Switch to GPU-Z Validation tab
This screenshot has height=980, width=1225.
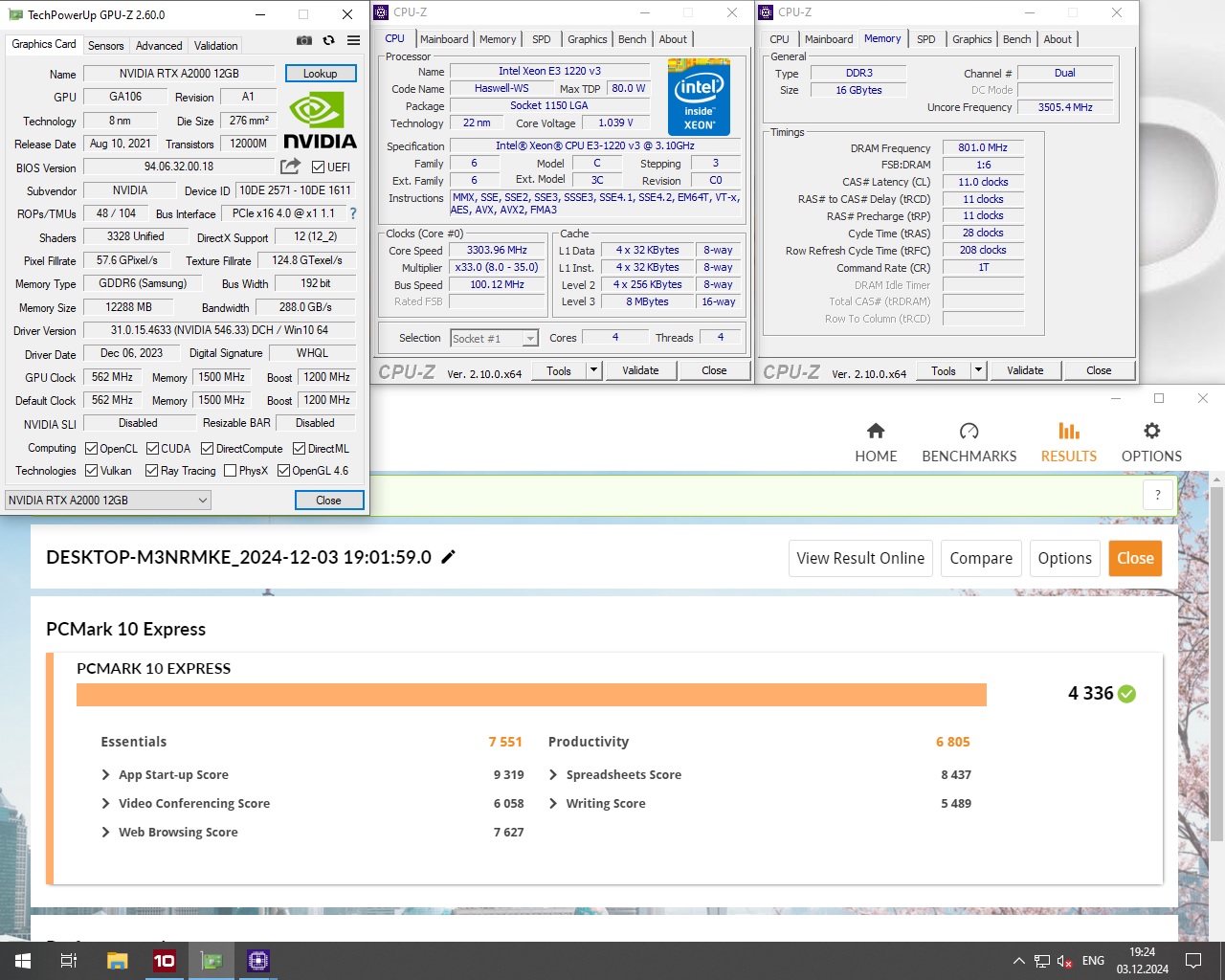215,45
